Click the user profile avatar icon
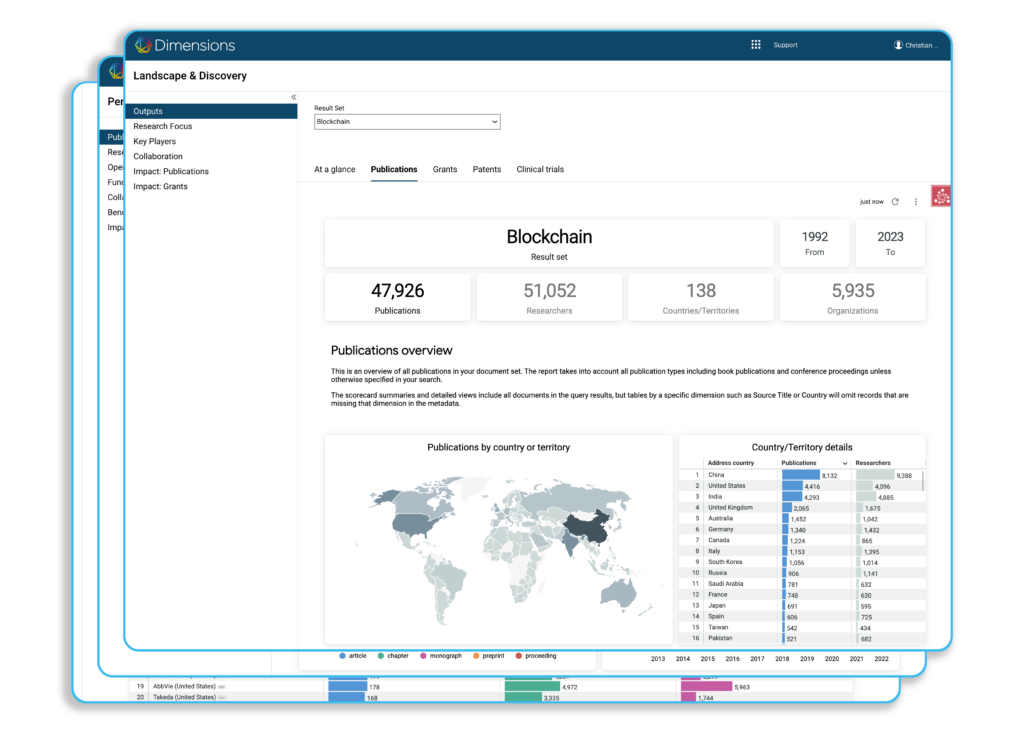The width and height of the screenshot is (1024, 733). (x=898, y=45)
